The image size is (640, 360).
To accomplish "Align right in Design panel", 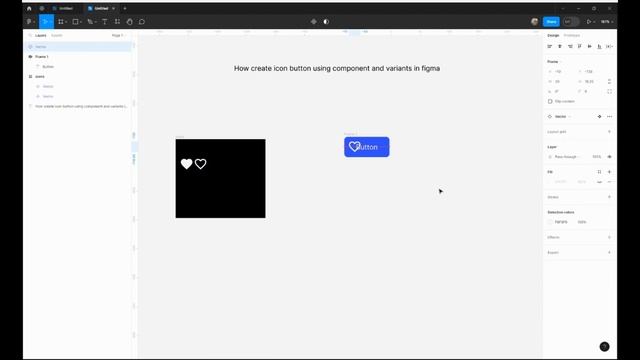I will (570, 47).
